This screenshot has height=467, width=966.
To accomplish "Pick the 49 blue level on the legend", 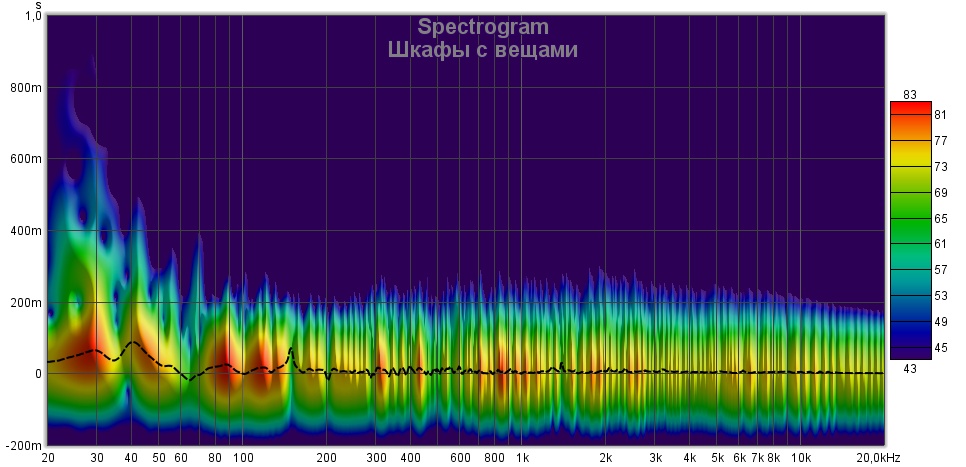I will (x=940, y=322).
